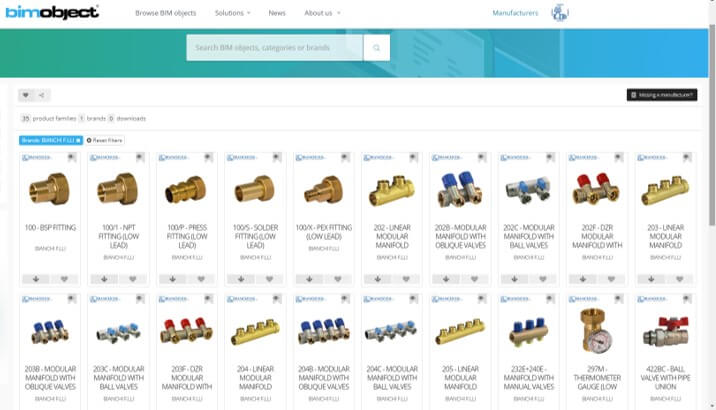The width and height of the screenshot is (716, 410).
Task: Open the user profile avatar icon
Action: click(x=559, y=13)
